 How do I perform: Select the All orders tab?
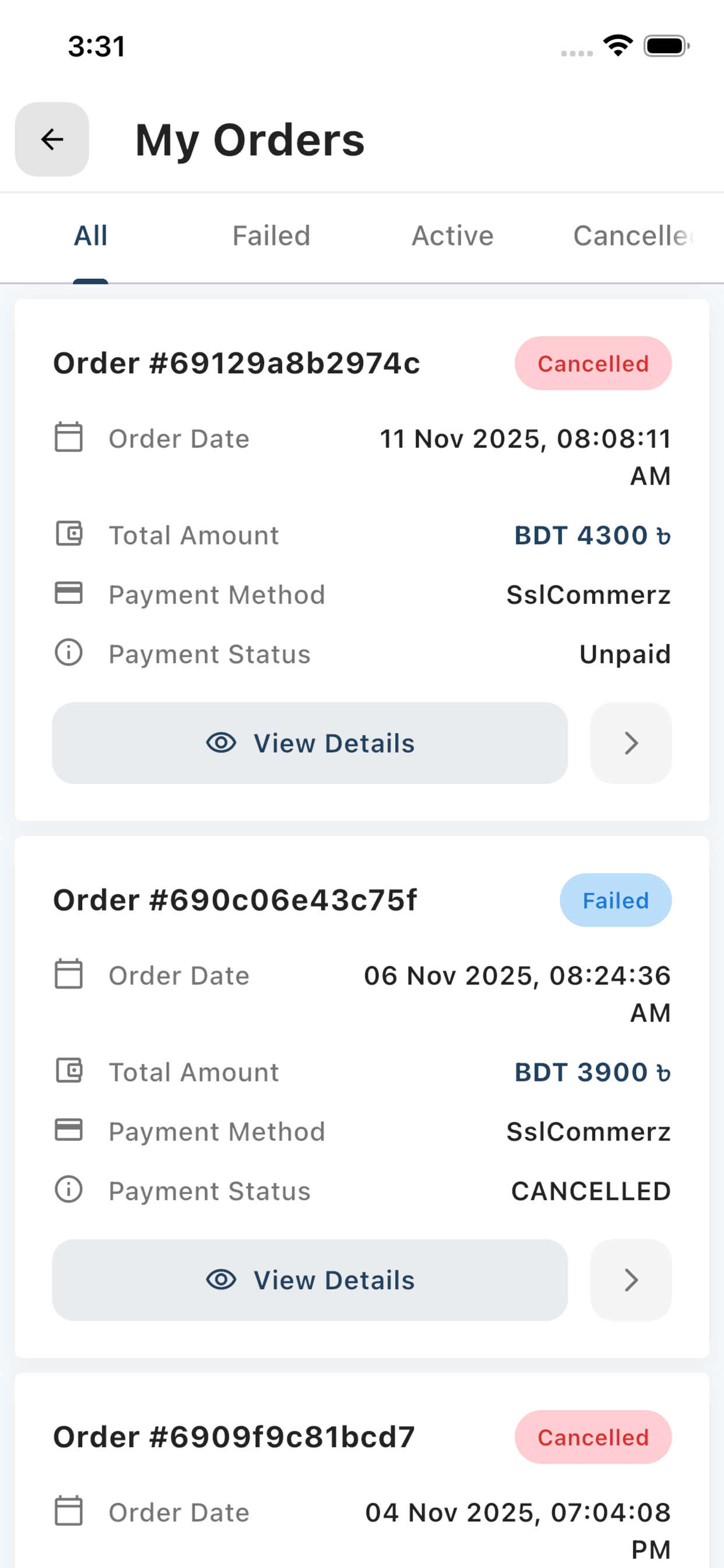(x=91, y=236)
